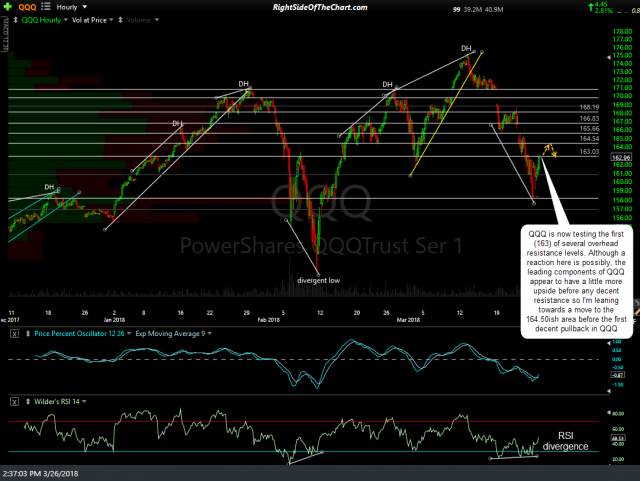The image size is (640, 481).
Task: Click the DH label near Feb 26
Action: point(387,85)
